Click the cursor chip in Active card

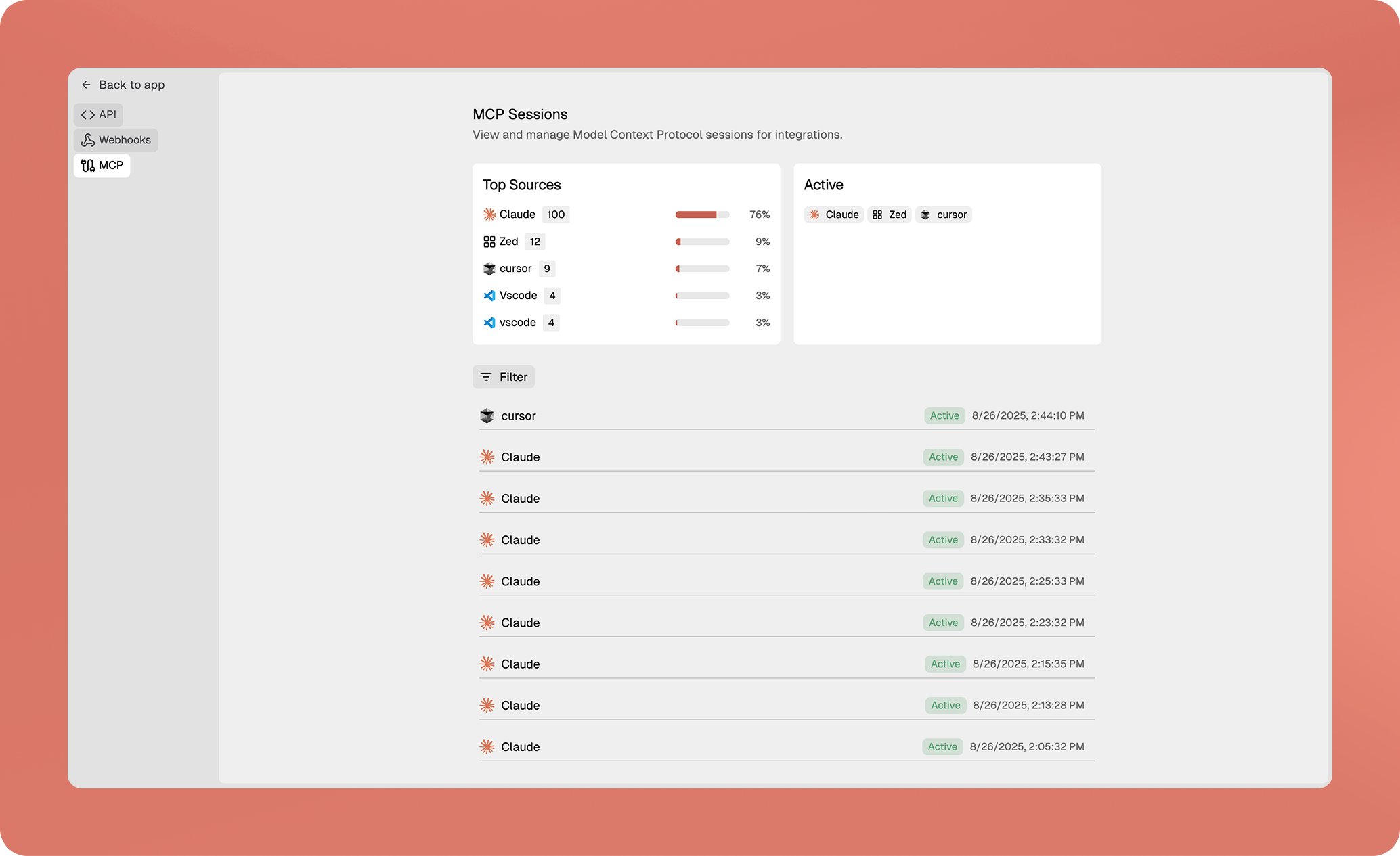click(x=944, y=215)
